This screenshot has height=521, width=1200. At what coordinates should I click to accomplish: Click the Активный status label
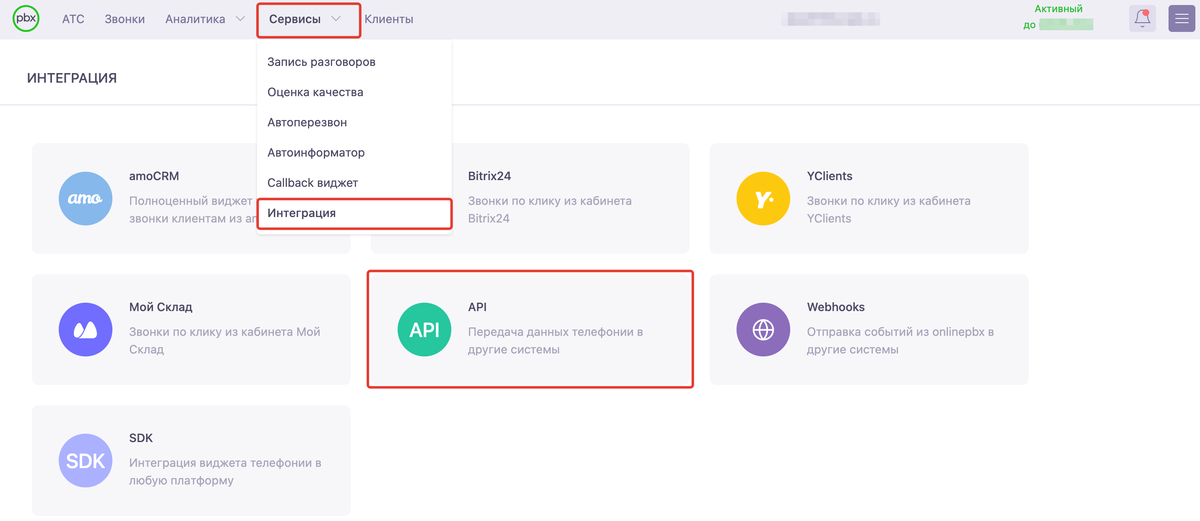1059,9
